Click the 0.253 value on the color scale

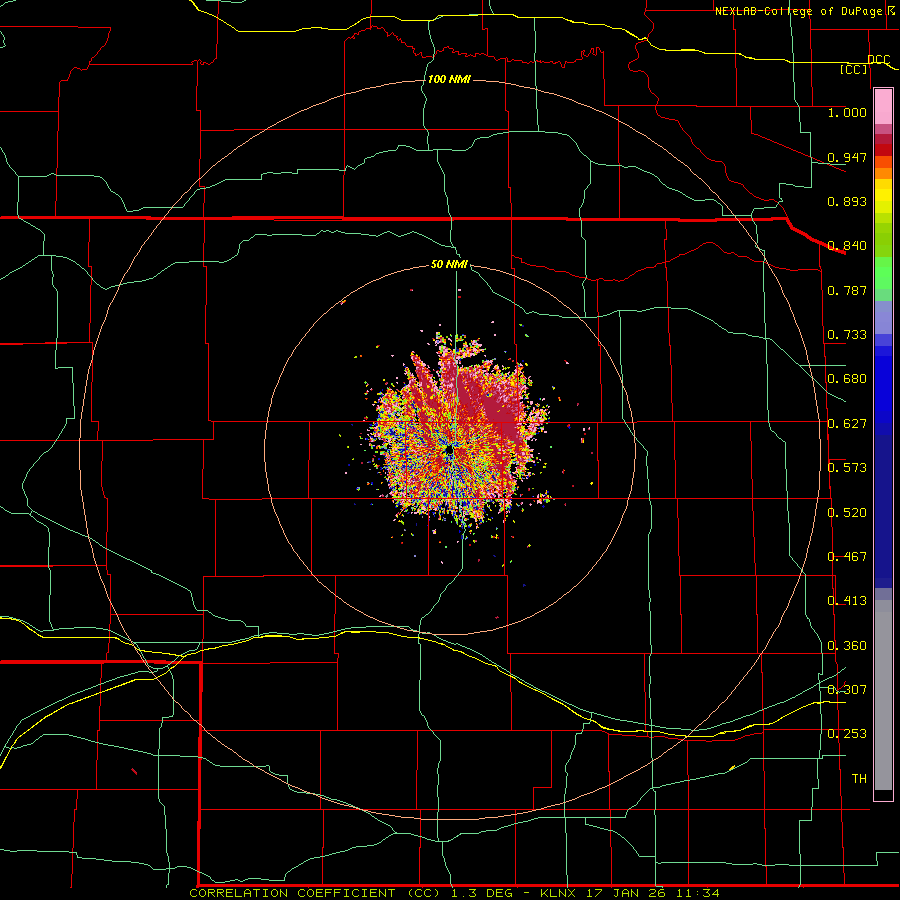pos(847,734)
